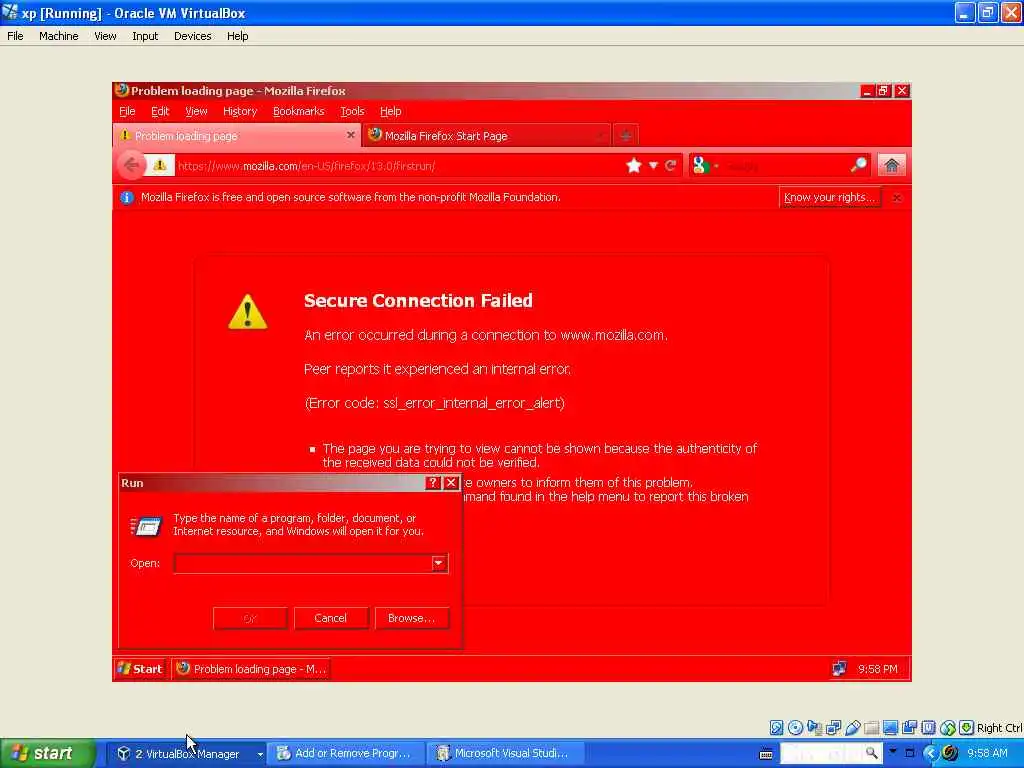Screen dimensions: 1024x768
Task: Click VirtualBox recording status icon
Action: (x=909, y=728)
